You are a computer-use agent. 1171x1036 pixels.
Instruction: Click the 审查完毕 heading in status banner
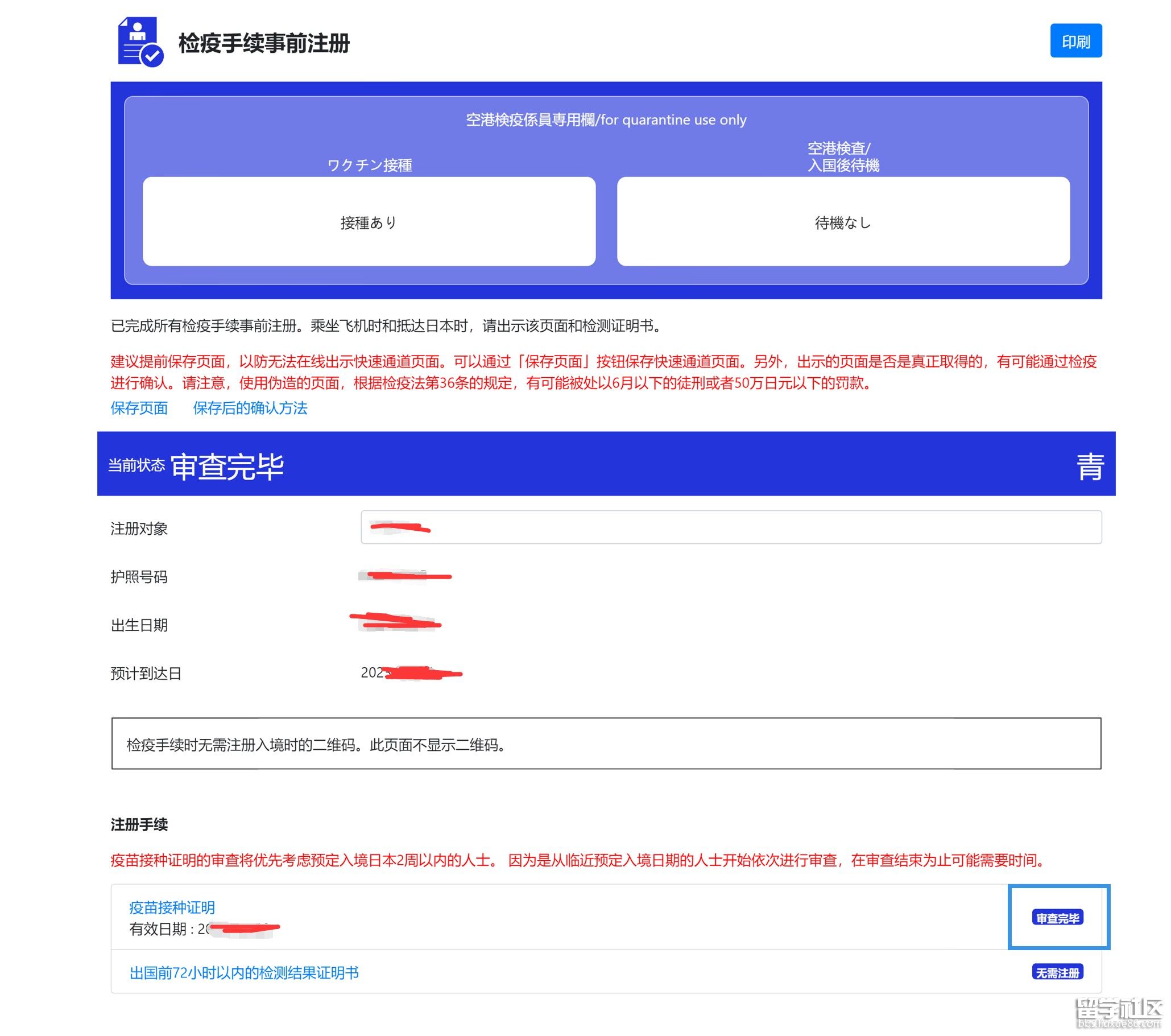pyautogui.click(x=227, y=466)
